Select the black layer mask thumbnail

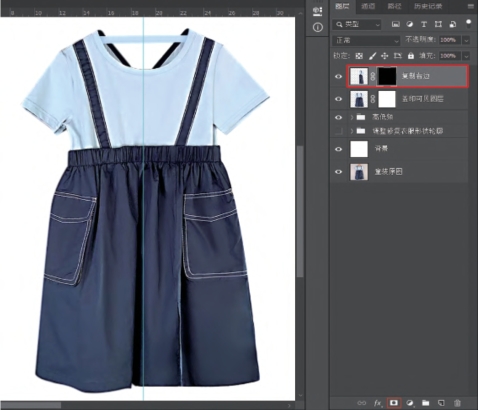(x=387, y=76)
